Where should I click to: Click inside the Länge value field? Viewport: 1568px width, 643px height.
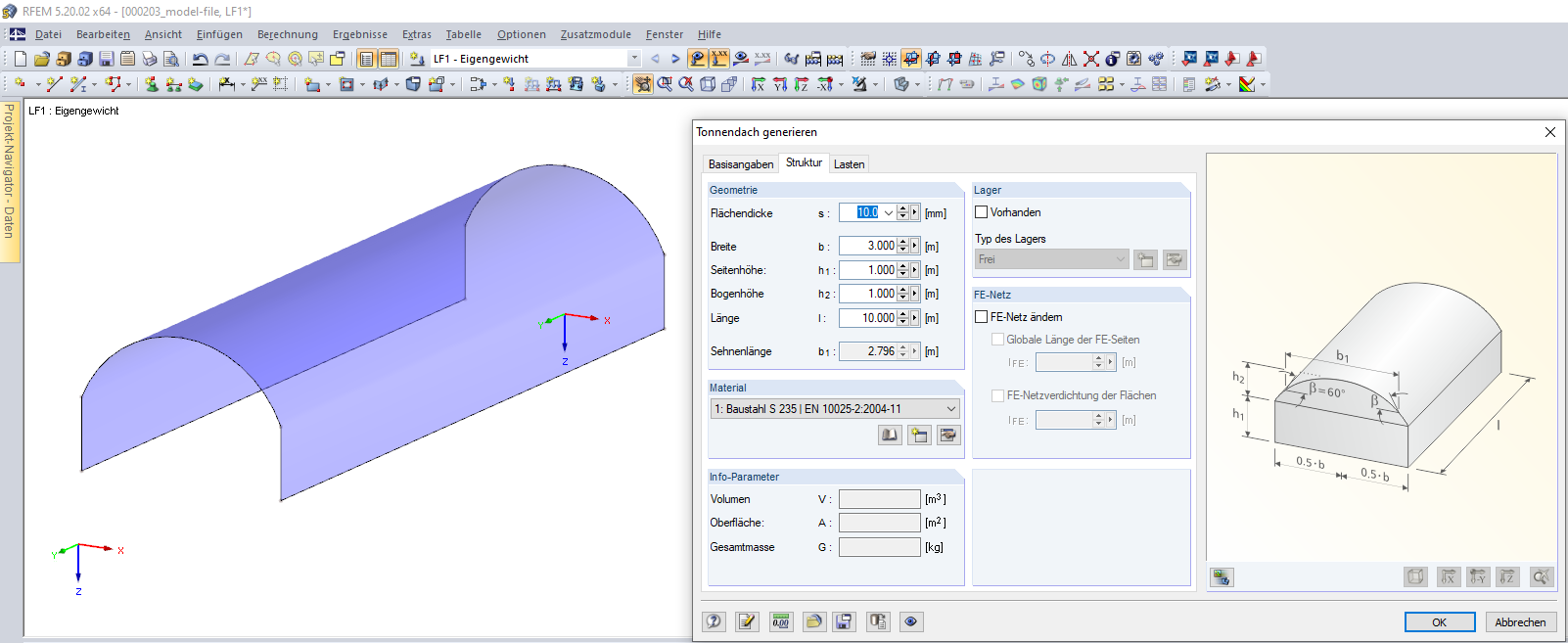pyautogui.click(x=867, y=318)
